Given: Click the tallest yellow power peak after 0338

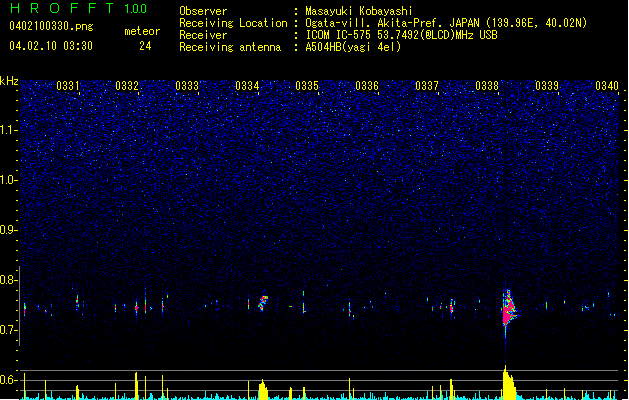Looking at the screenshot, I should click(509, 382).
